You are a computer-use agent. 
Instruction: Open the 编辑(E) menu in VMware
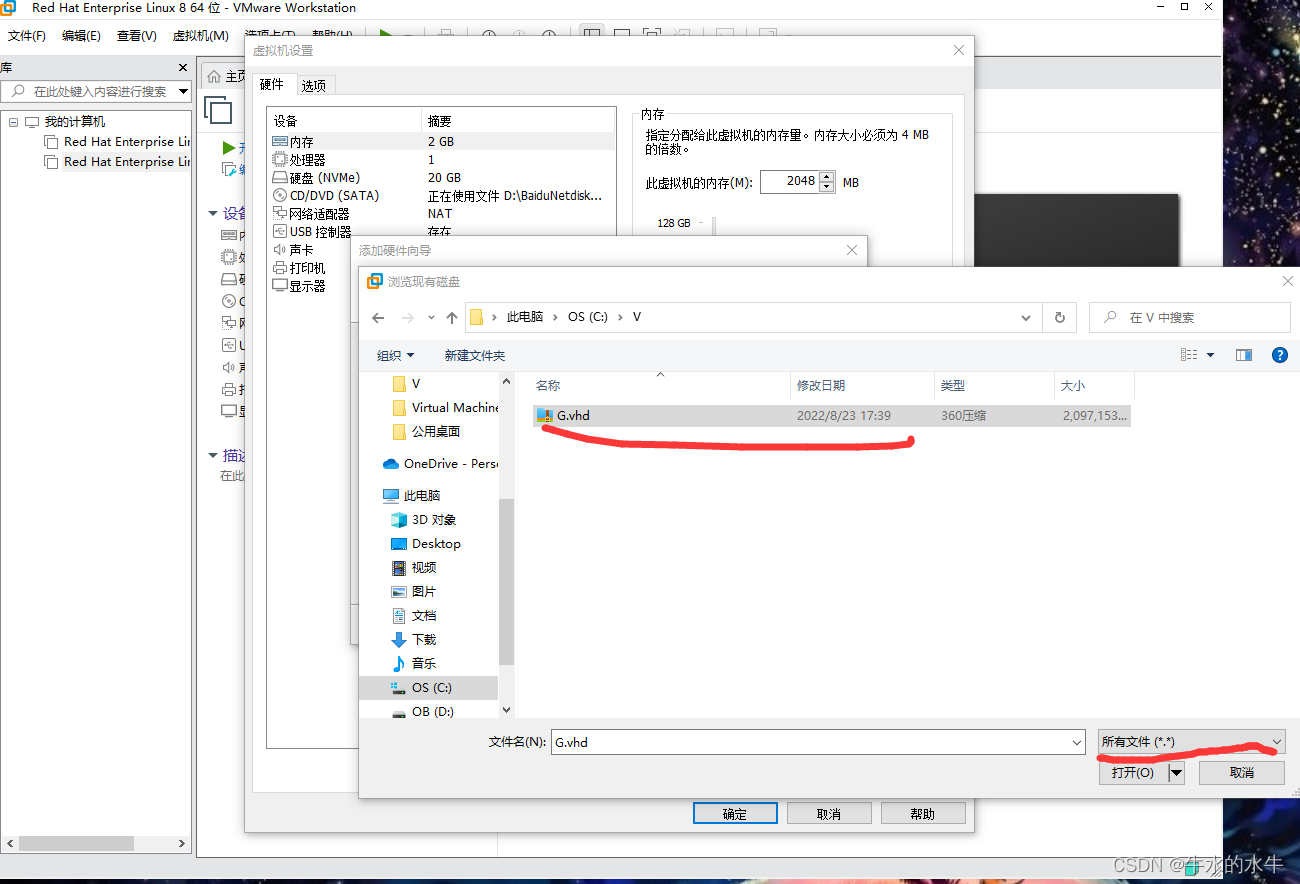[81, 36]
